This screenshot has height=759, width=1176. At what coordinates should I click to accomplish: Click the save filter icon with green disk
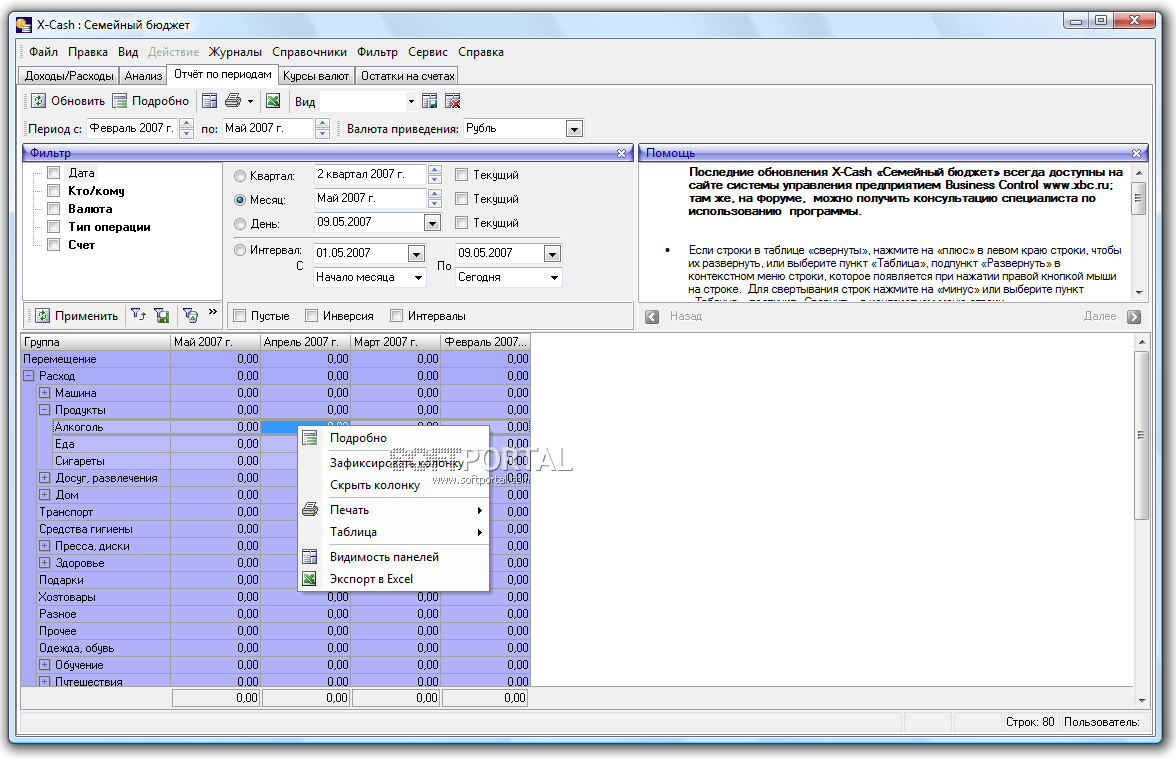161,316
